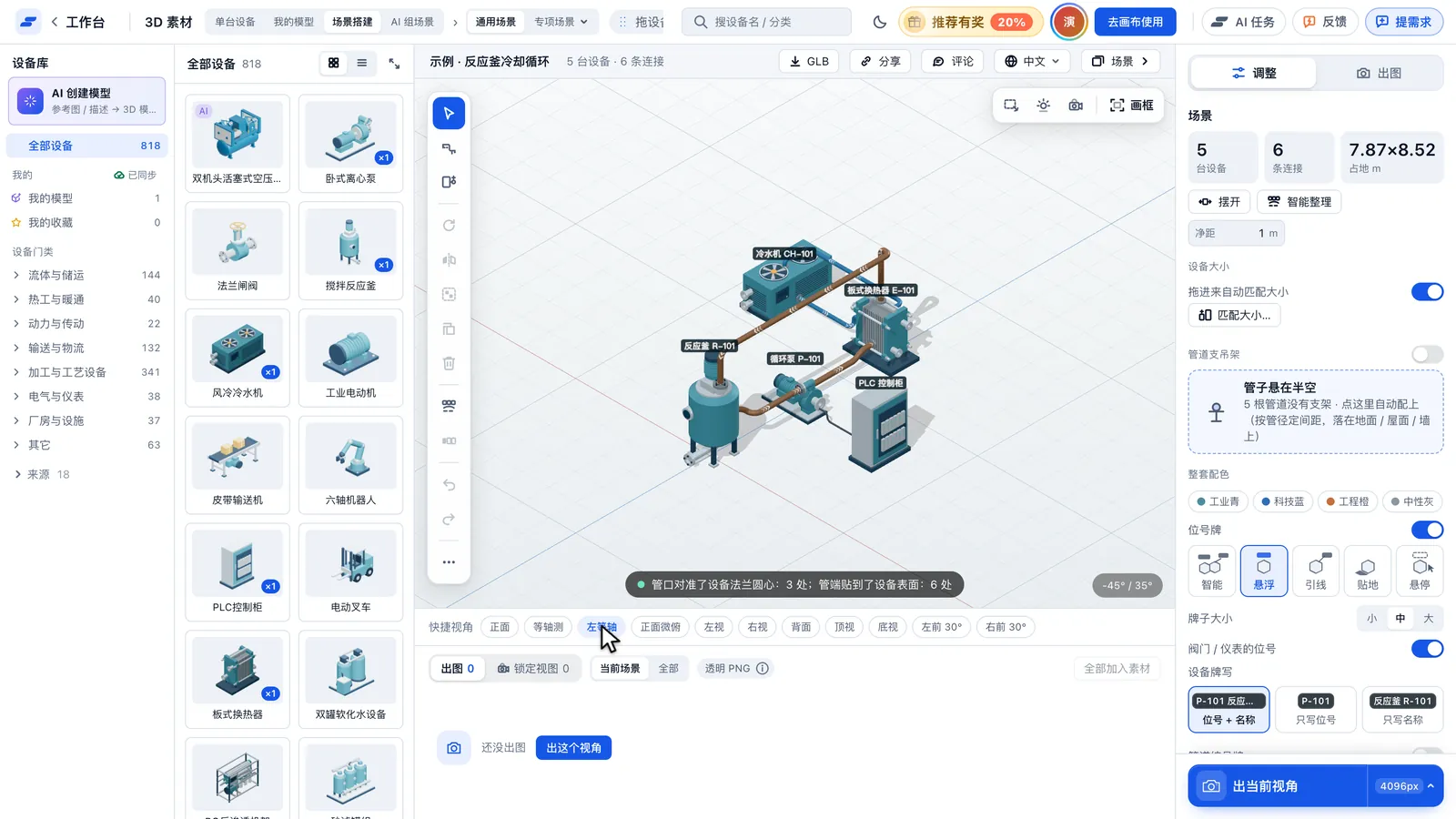Open the 中文 language dropdown
Screen dimensions: 1456x819
tap(1033, 61)
